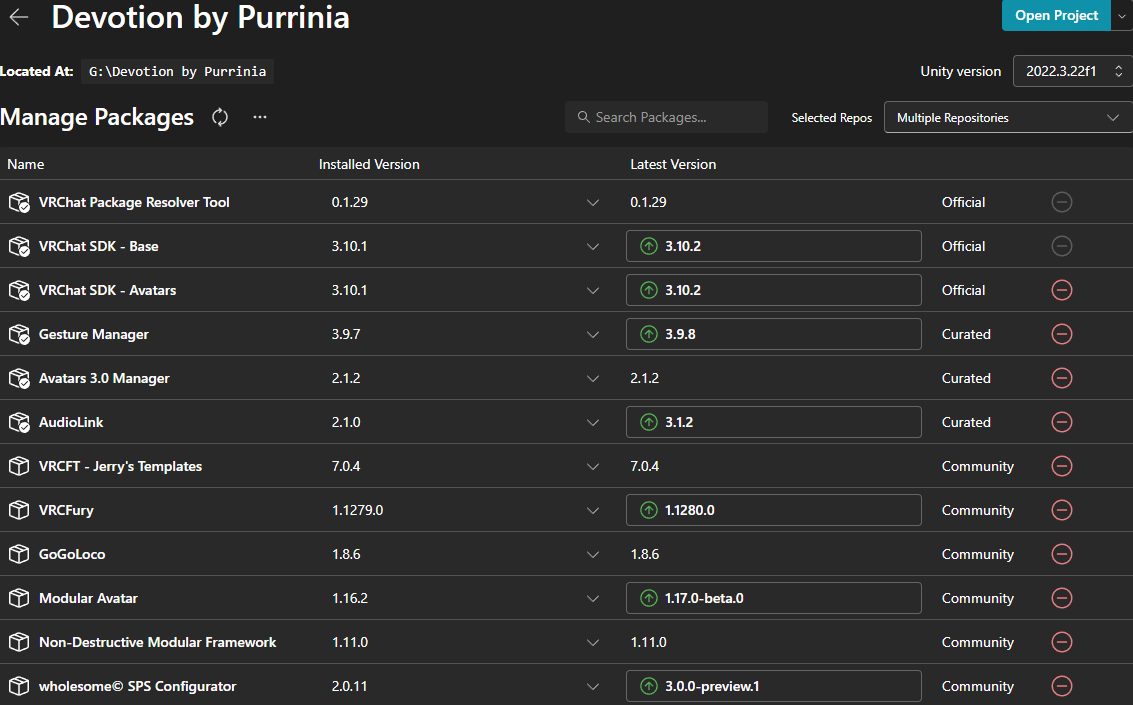
Task: Open the dropdown arrow beside Open Project
Action: [1121, 15]
